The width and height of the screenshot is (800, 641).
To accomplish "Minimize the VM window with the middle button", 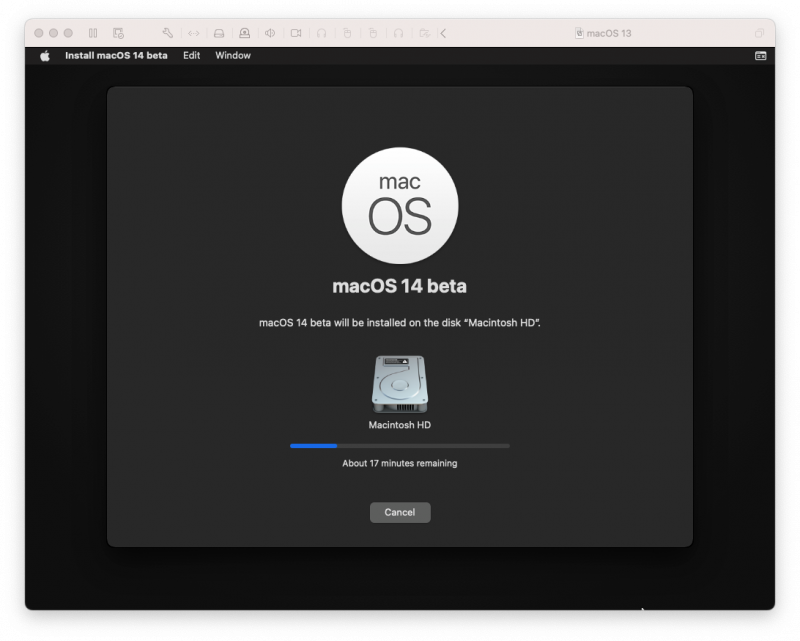I will pos(53,33).
